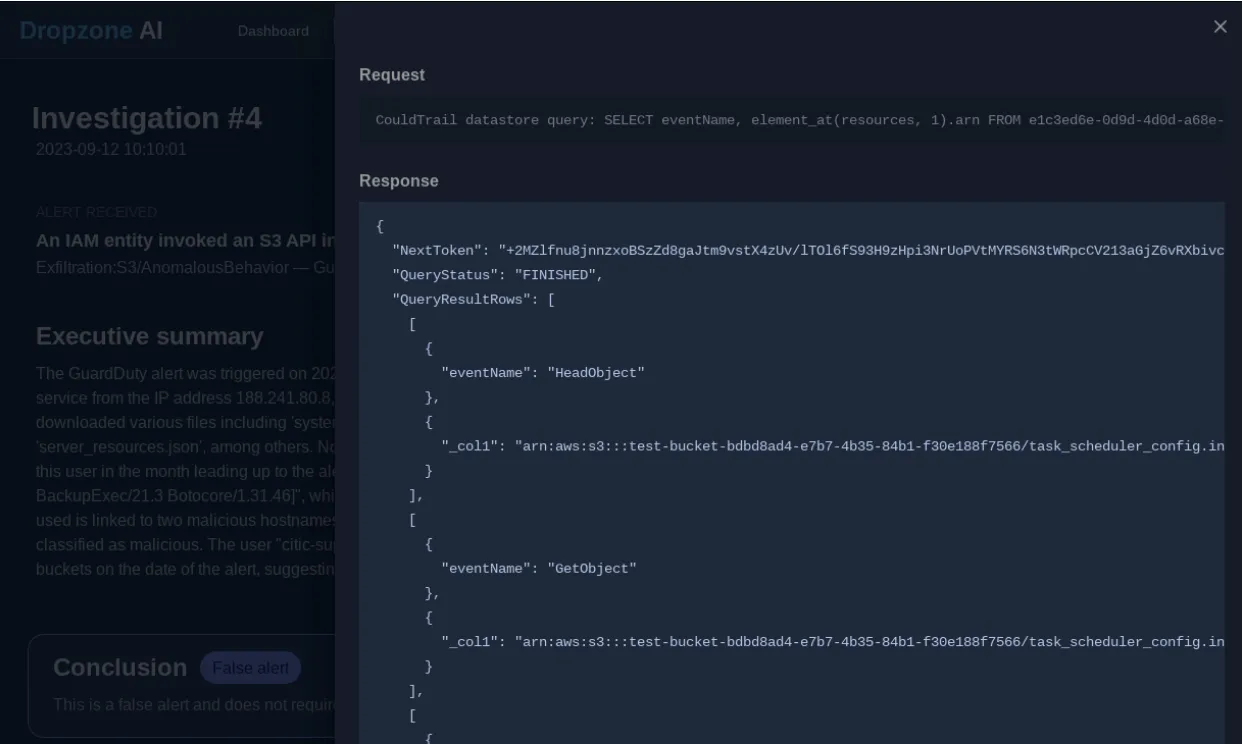The image size is (1242, 744).
Task: Click the ALERT RECEIVED section label
Action: [97, 212]
